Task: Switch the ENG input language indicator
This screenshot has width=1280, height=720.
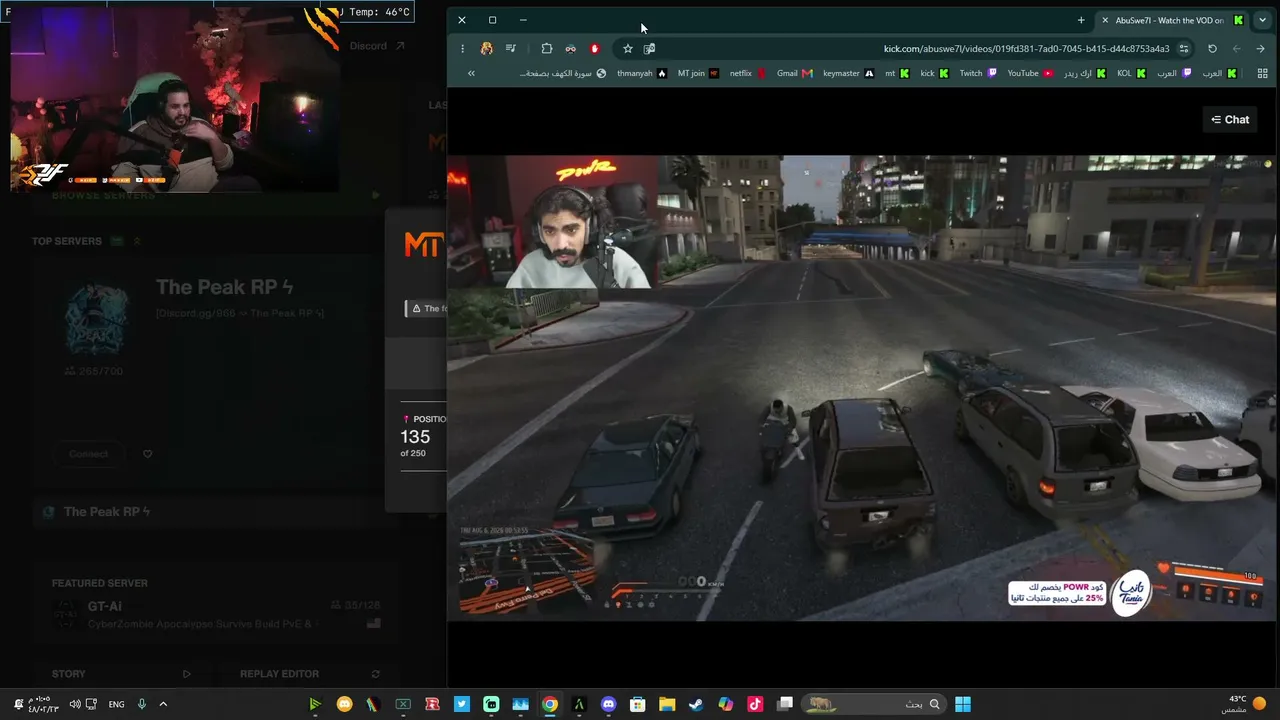Action: 117,704
